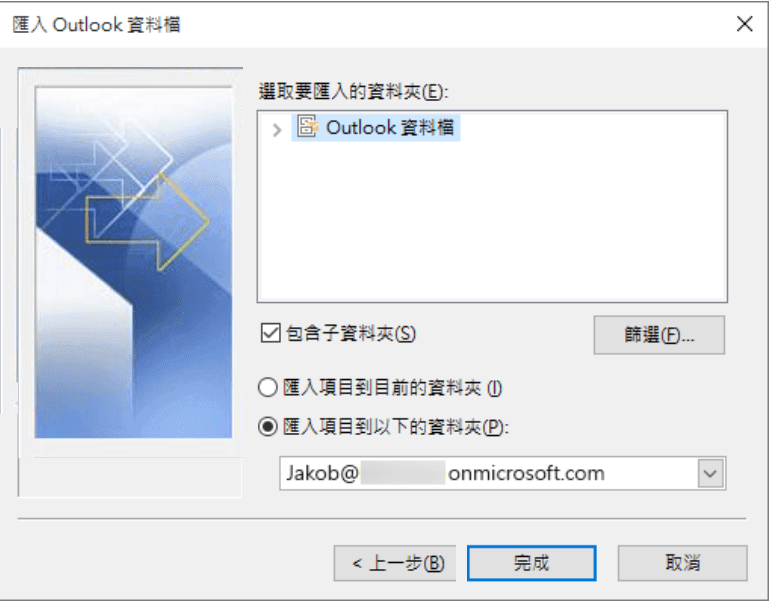Toggle the 包含子資料夾 checkbox box
The image size is (770, 601).
[271, 333]
